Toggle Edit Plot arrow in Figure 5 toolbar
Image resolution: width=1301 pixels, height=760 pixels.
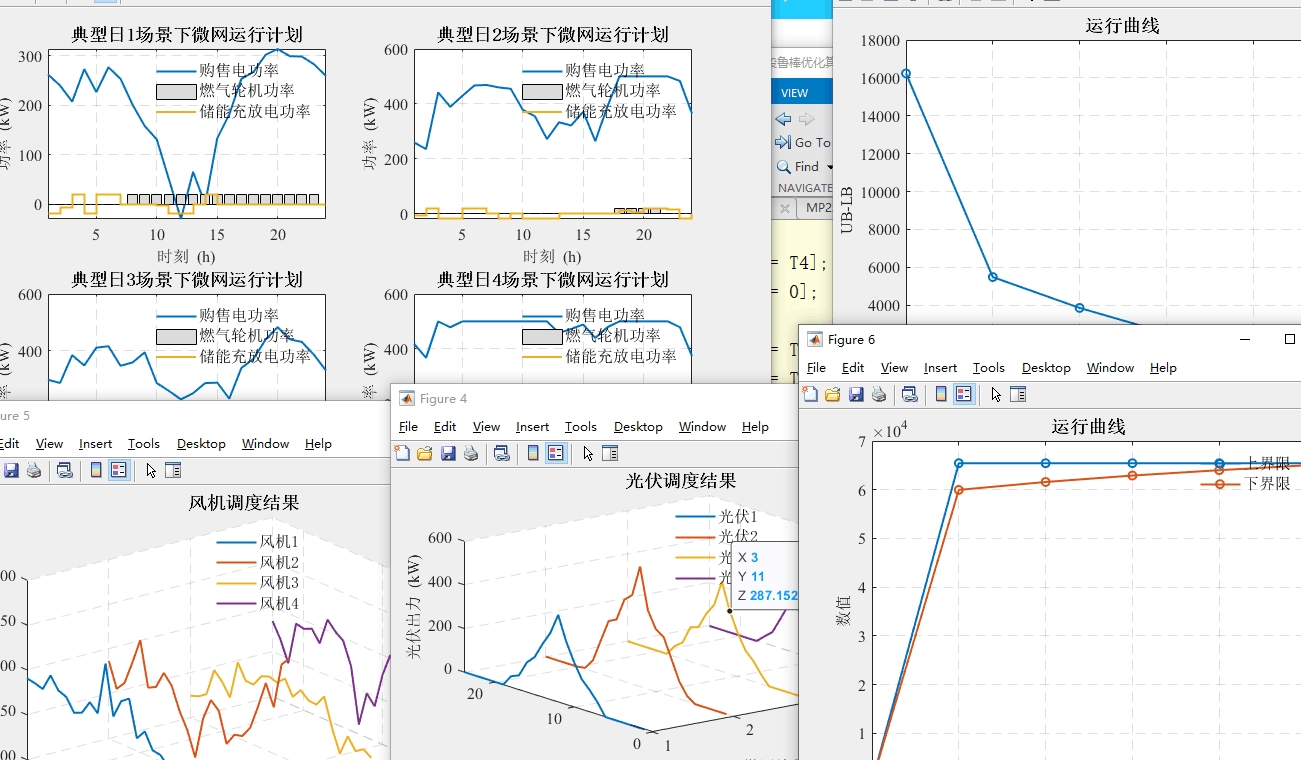point(151,470)
